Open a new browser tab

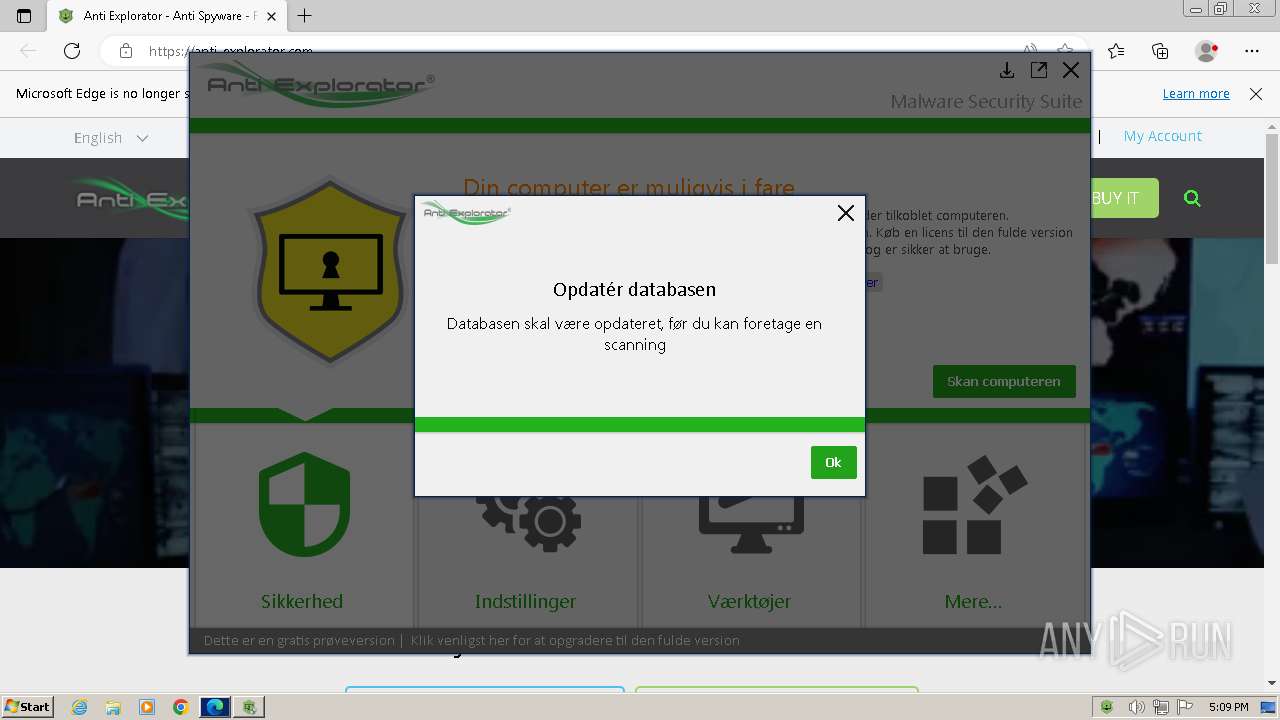[x=305, y=15]
